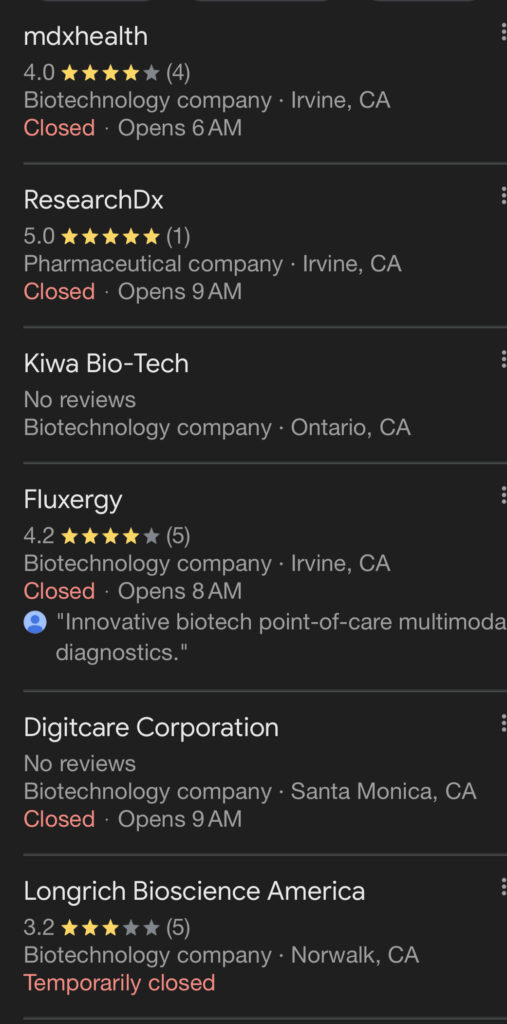507x1024 pixels.
Task: Open more options for ResearchDx
Action: click(x=503, y=195)
